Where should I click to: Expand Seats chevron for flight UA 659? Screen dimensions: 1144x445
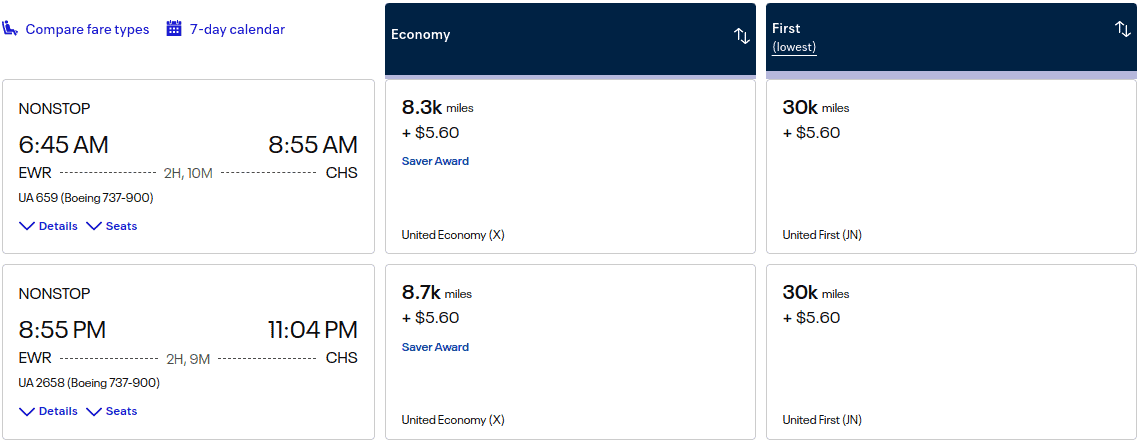pyautogui.click(x=94, y=226)
